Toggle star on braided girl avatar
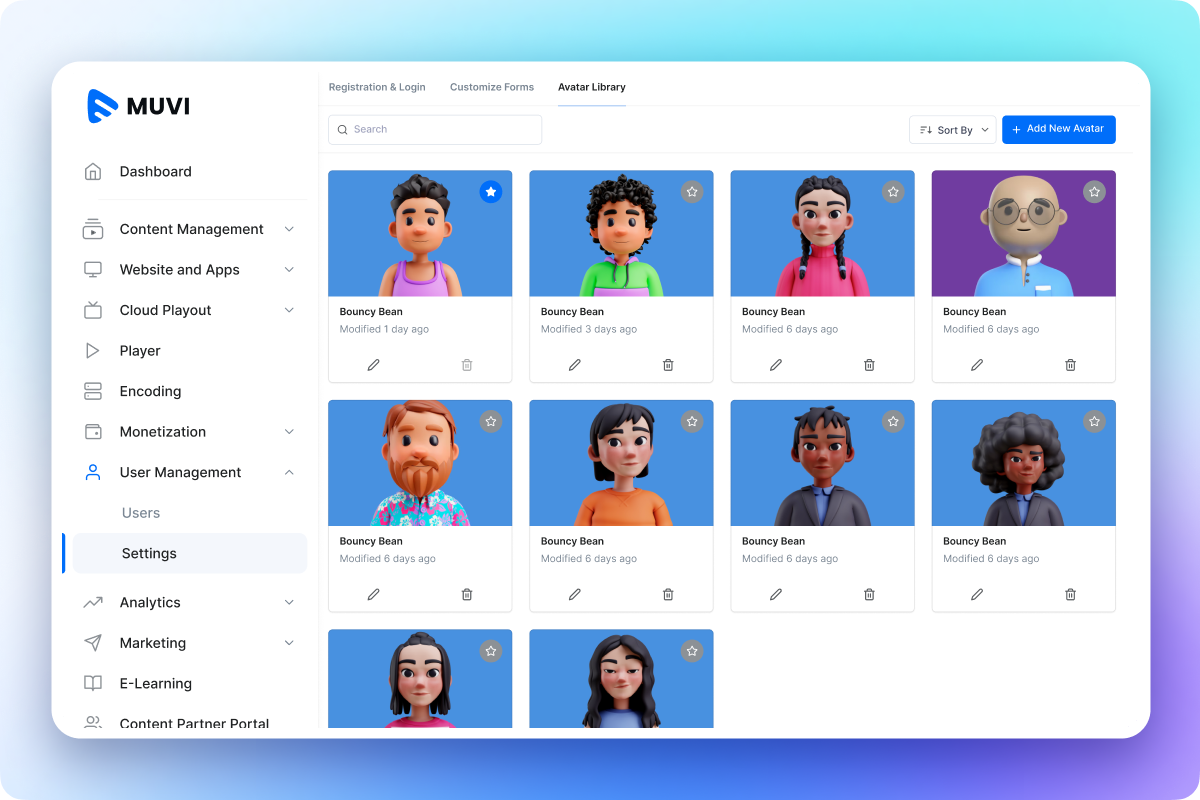The height and width of the screenshot is (800, 1200). 893,191
